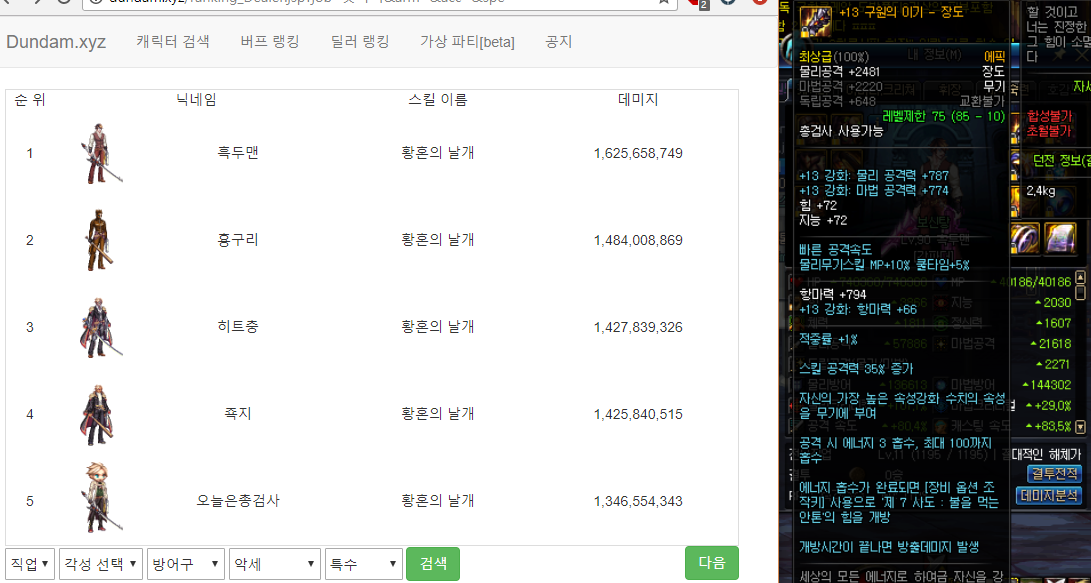Click the weapon name +13 구원의 이기 - 장도
The height and width of the screenshot is (583, 1091).
pyautogui.click(x=902, y=13)
